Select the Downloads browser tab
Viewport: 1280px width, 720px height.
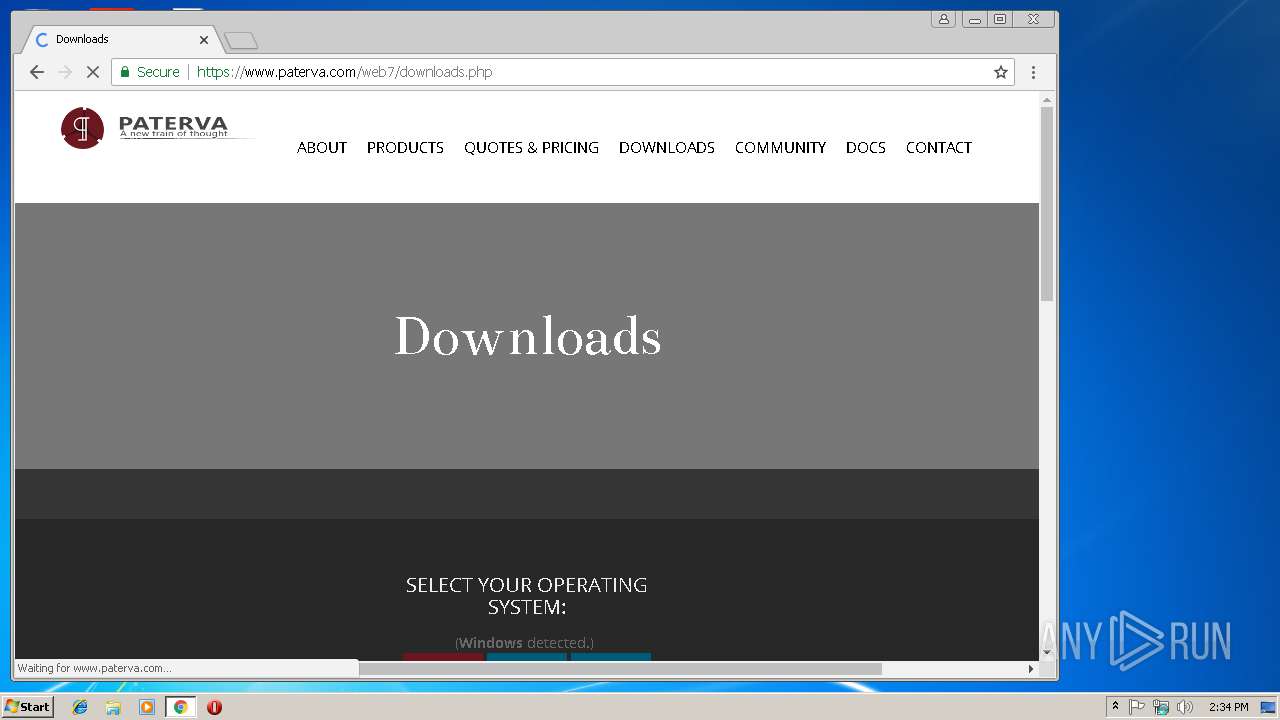point(120,40)
